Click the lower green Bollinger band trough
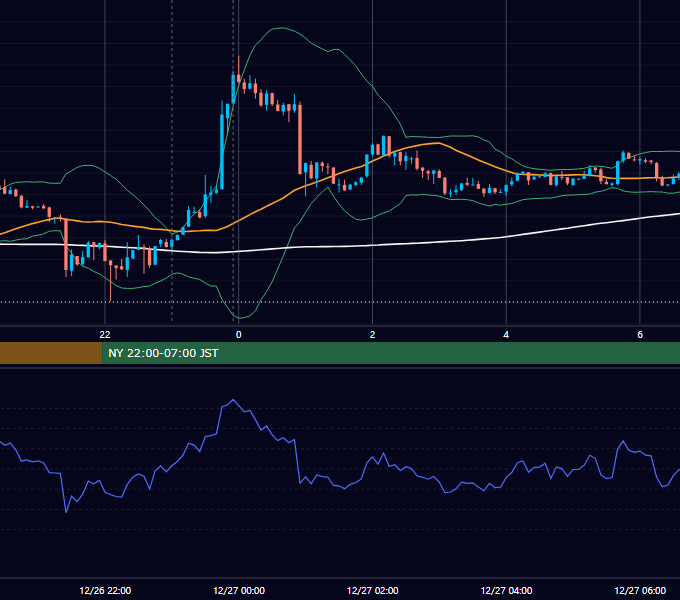The image size is (680, 600). (x=240, y=318)
